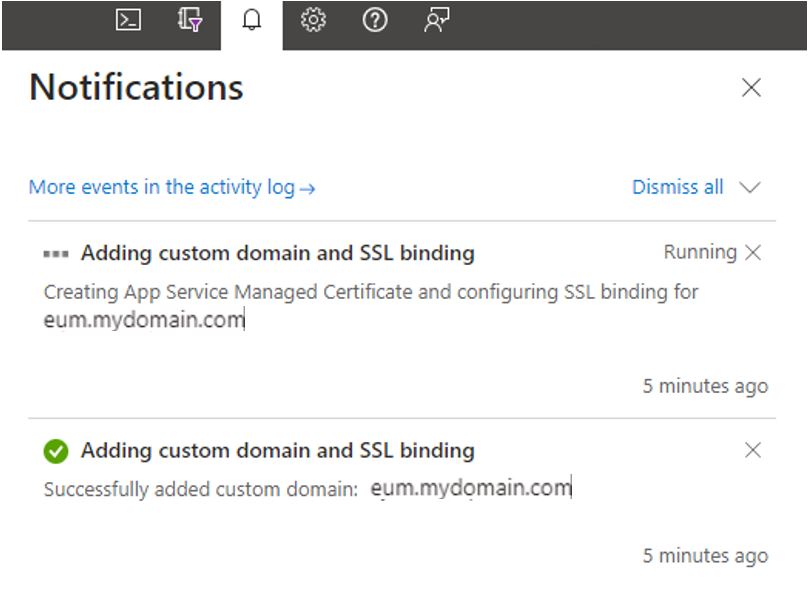Dismiss the successful custom domain notification
810x611 pixels.
coord(755,450)
